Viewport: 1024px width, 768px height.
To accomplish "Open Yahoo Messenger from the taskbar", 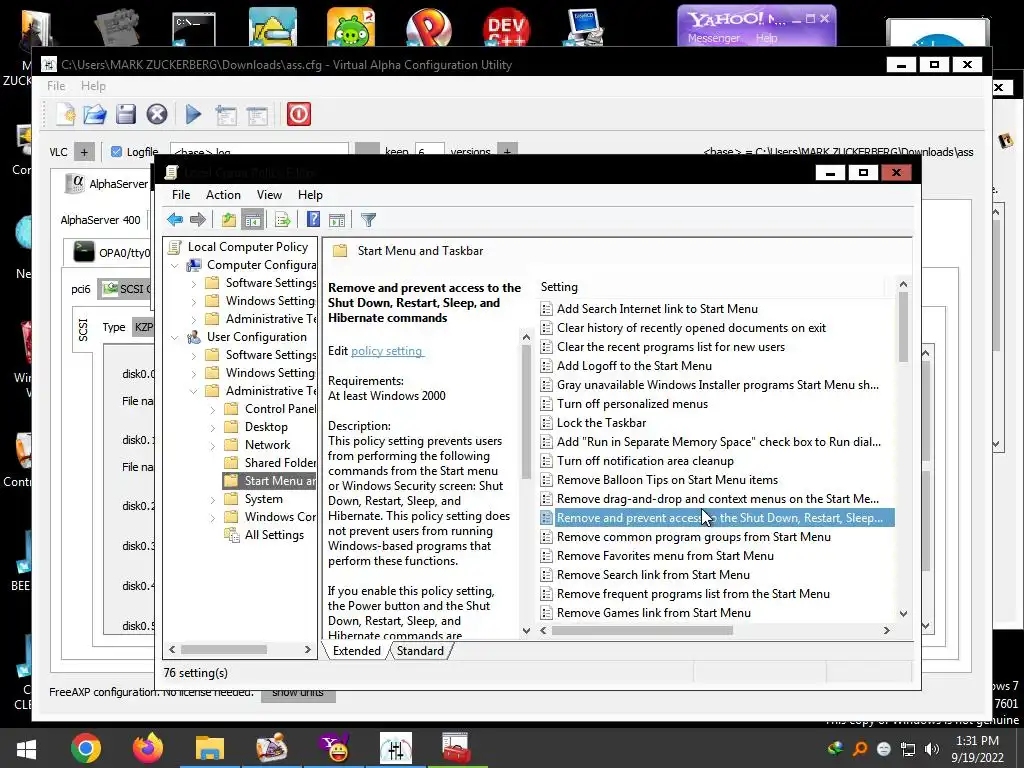I will pyautogui.click(x=334, y=748).
